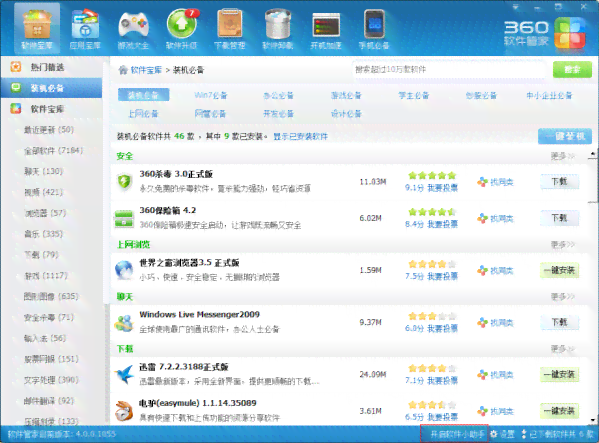Click 一键安装 for 电驴 easymule
The width and height of the screenshot is (599, 443).
(560, 411)
